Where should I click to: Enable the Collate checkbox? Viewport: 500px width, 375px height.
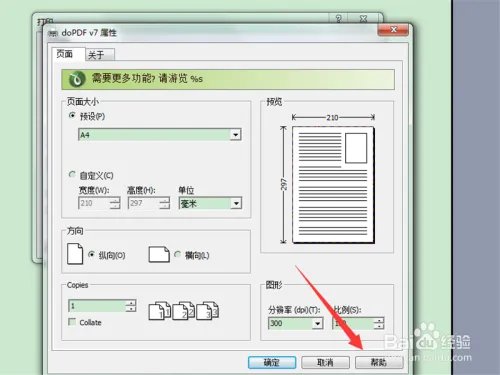tap(72, 322)
